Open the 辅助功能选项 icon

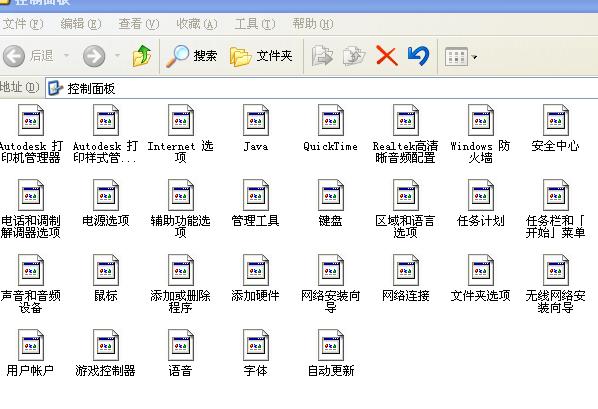tap(180, 195)
